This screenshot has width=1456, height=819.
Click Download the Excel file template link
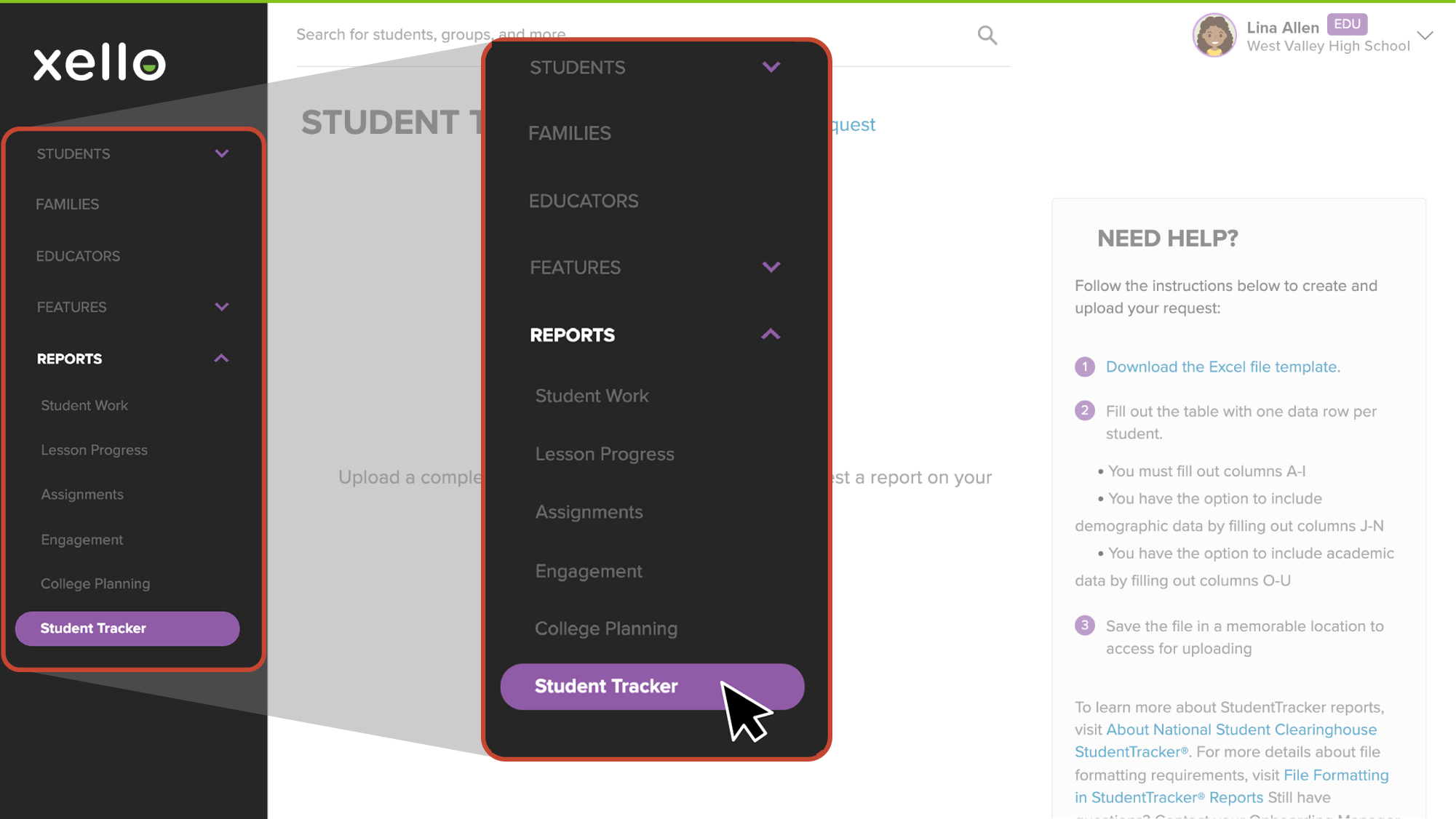point(1222,367)
